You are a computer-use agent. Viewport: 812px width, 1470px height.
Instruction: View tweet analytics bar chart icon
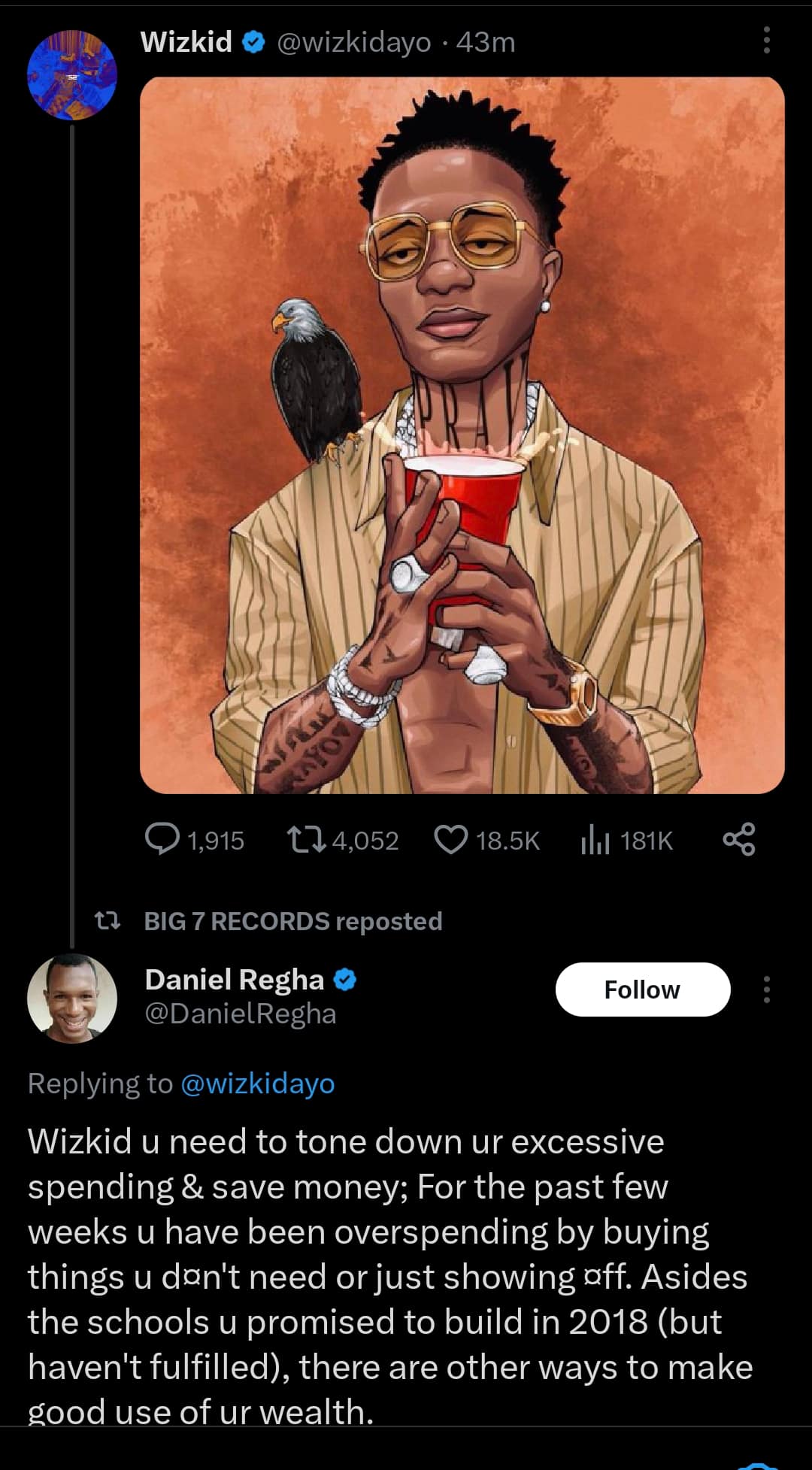(x=595, y=839)
